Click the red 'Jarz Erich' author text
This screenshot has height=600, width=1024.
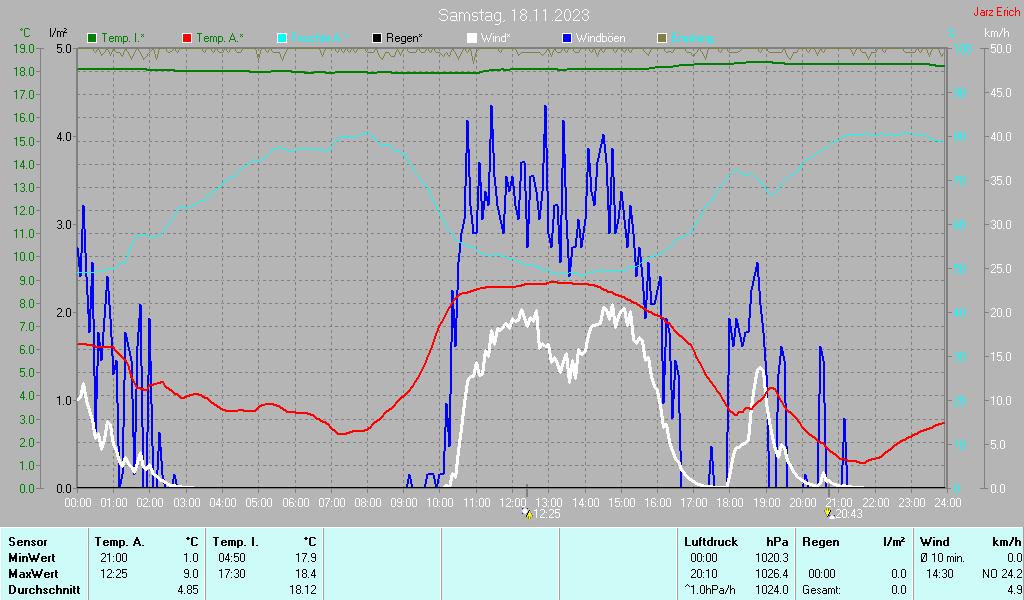[997, 12]
